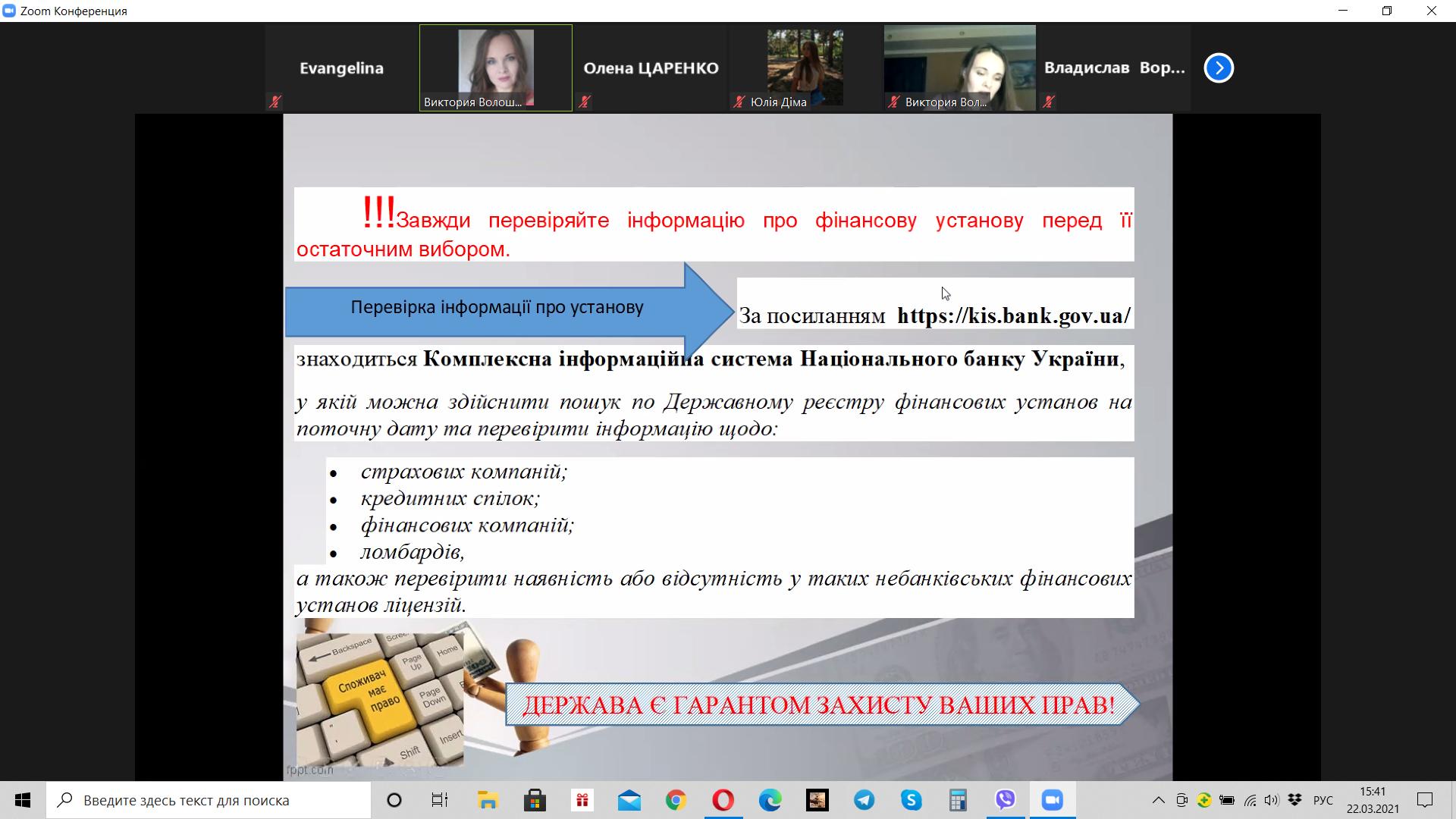Open Calculator from the taskbar
Viewport: 1456px width, 819px height.
point(958,800)
